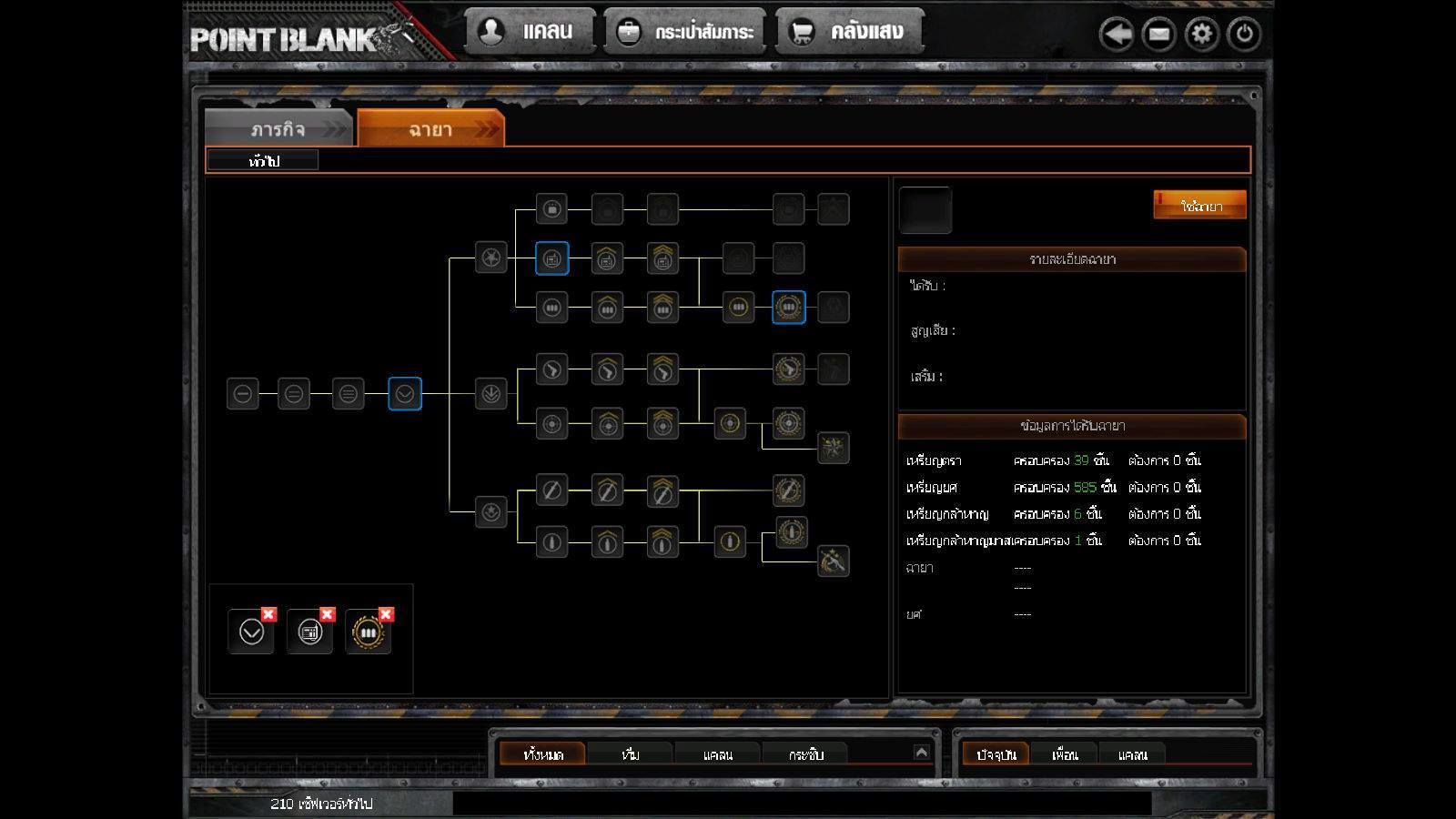Screen dimensions: 1456x819
Task: Switch to the ฉายา tab
Action: pos(430,128)
